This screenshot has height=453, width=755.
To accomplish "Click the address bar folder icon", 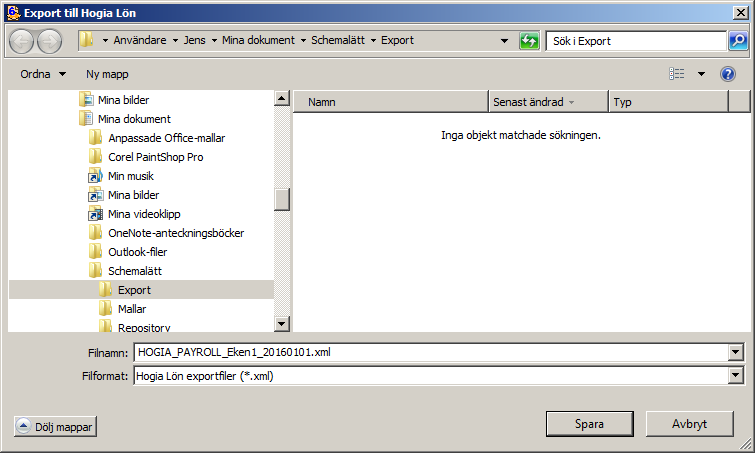I will [x=87, y=40].
